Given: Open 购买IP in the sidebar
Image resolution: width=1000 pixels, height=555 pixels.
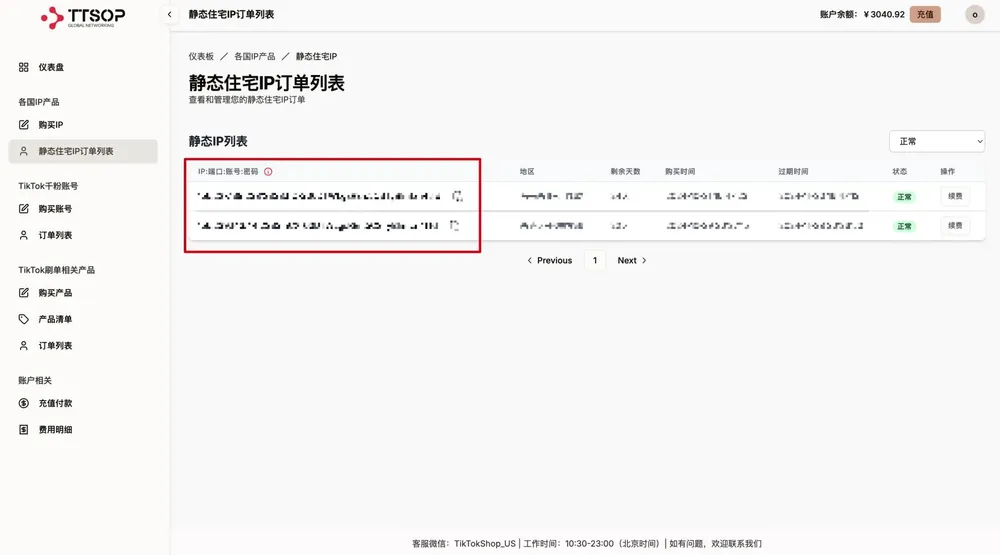Looking at the screenshot, I should click(x=50, y=125).
